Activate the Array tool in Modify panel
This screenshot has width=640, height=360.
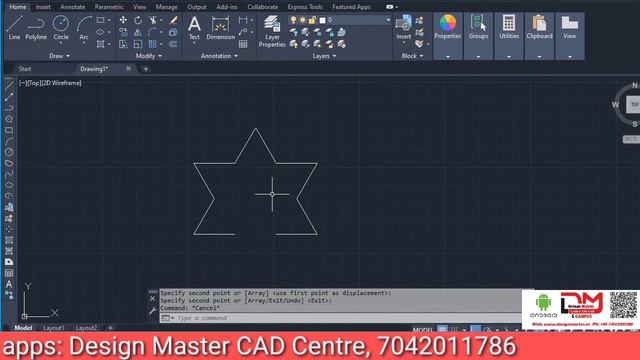(153, 44)
